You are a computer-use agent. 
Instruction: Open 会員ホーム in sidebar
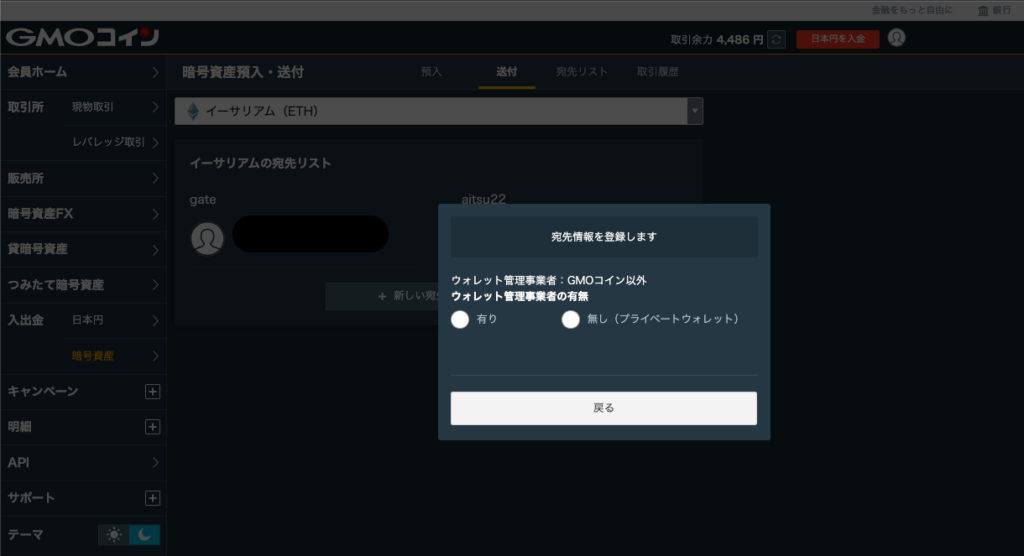click(x=83, y=72)
